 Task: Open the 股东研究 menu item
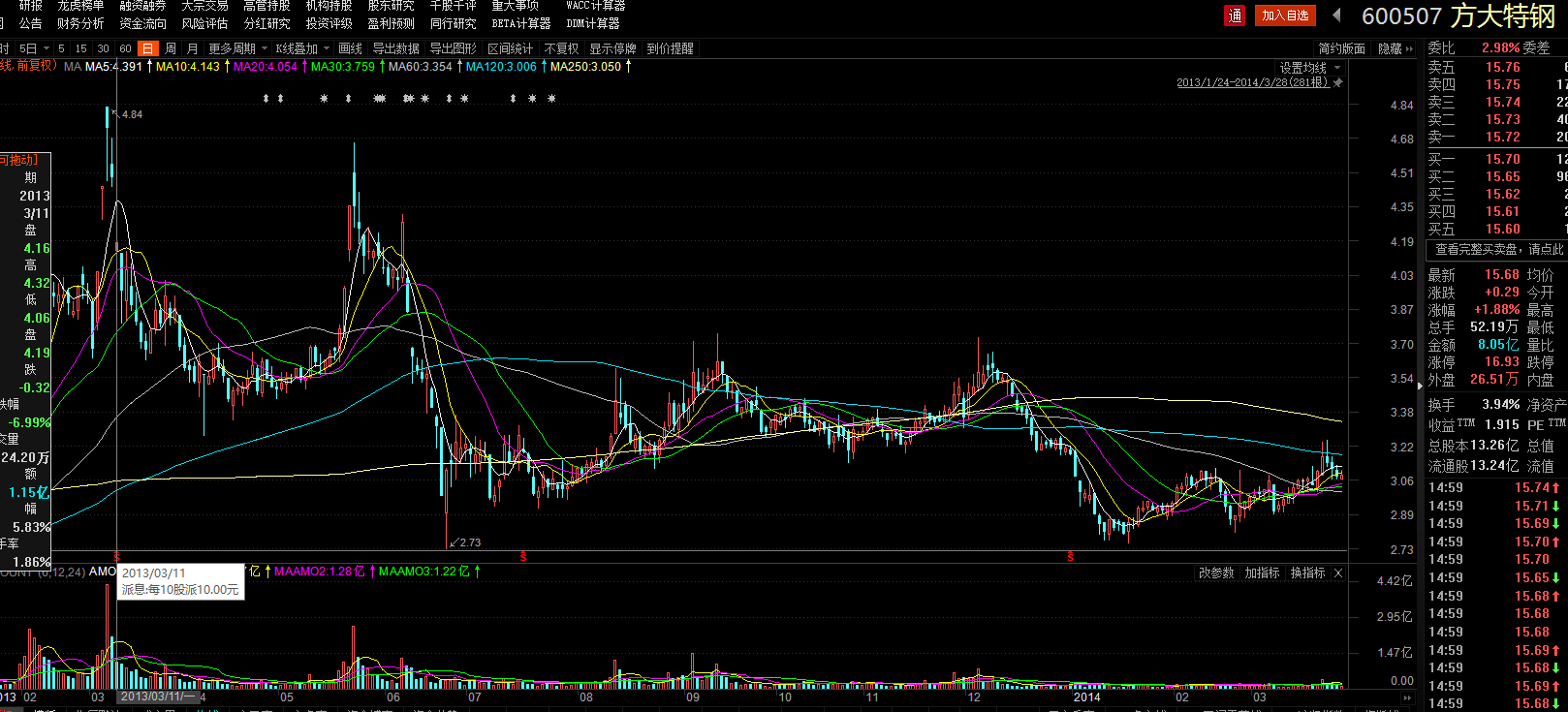click(x=391, y=6)
